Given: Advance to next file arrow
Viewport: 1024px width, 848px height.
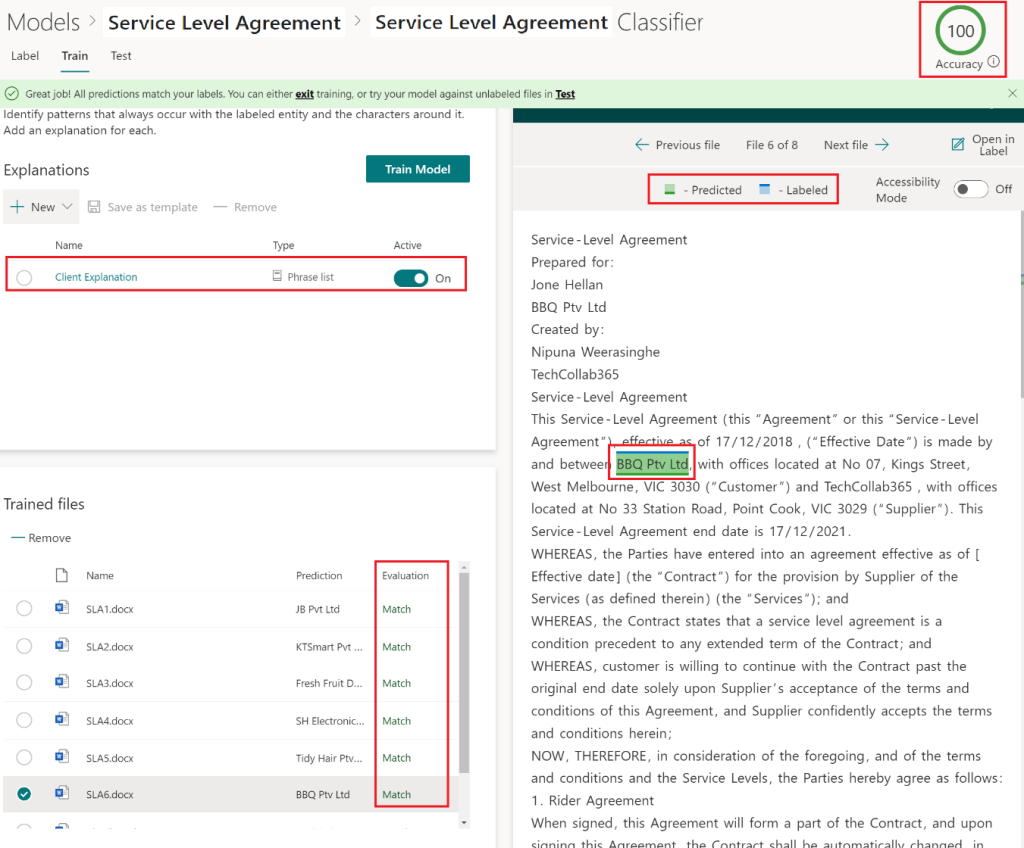Looking at the screenshot, I should pyautogui.click(x=882, y=145).
